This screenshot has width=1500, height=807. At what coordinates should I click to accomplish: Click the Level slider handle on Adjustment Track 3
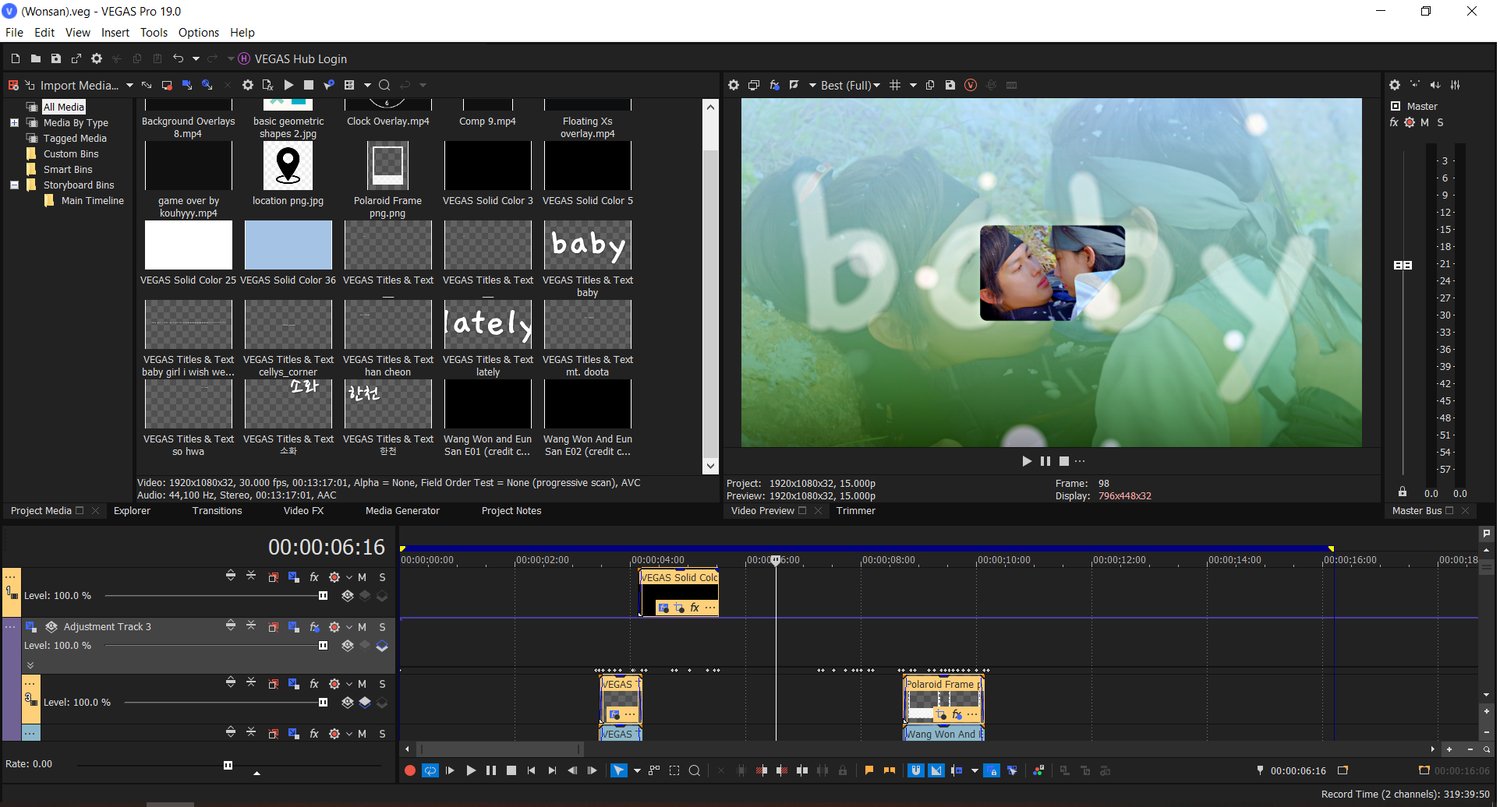point(323,646)
